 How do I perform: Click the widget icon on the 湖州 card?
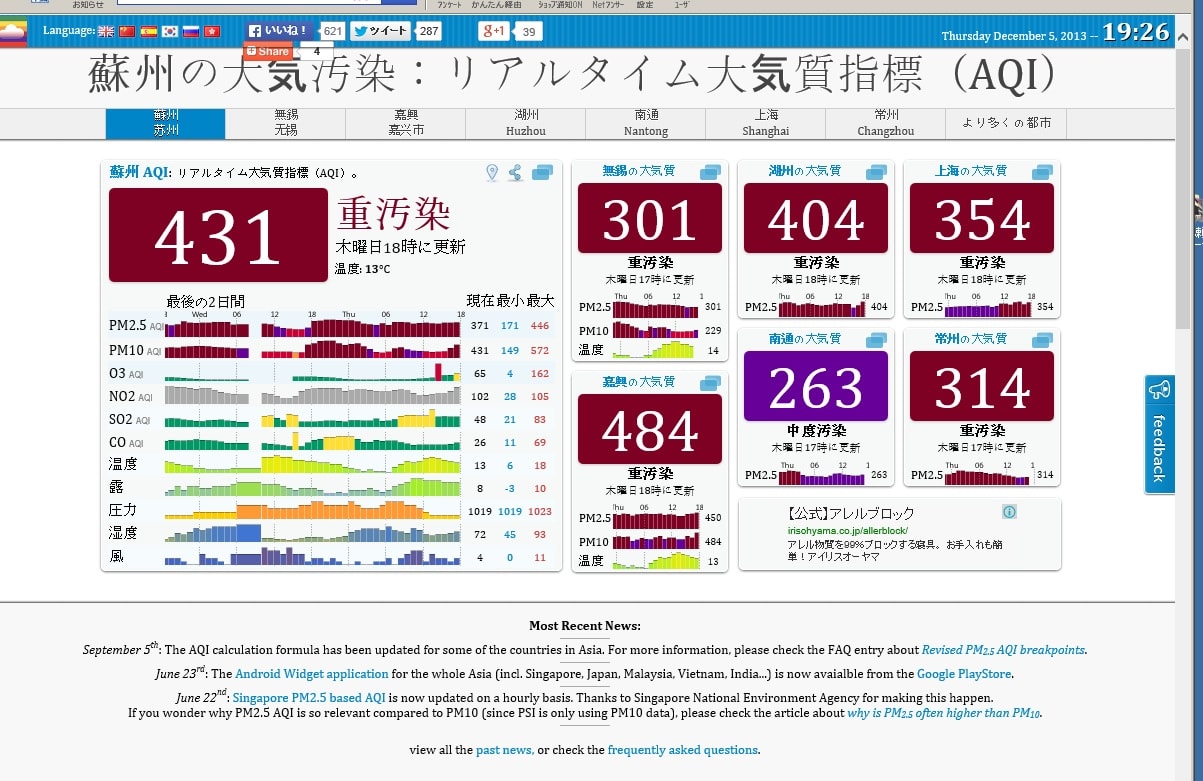[x=877, y=172]
